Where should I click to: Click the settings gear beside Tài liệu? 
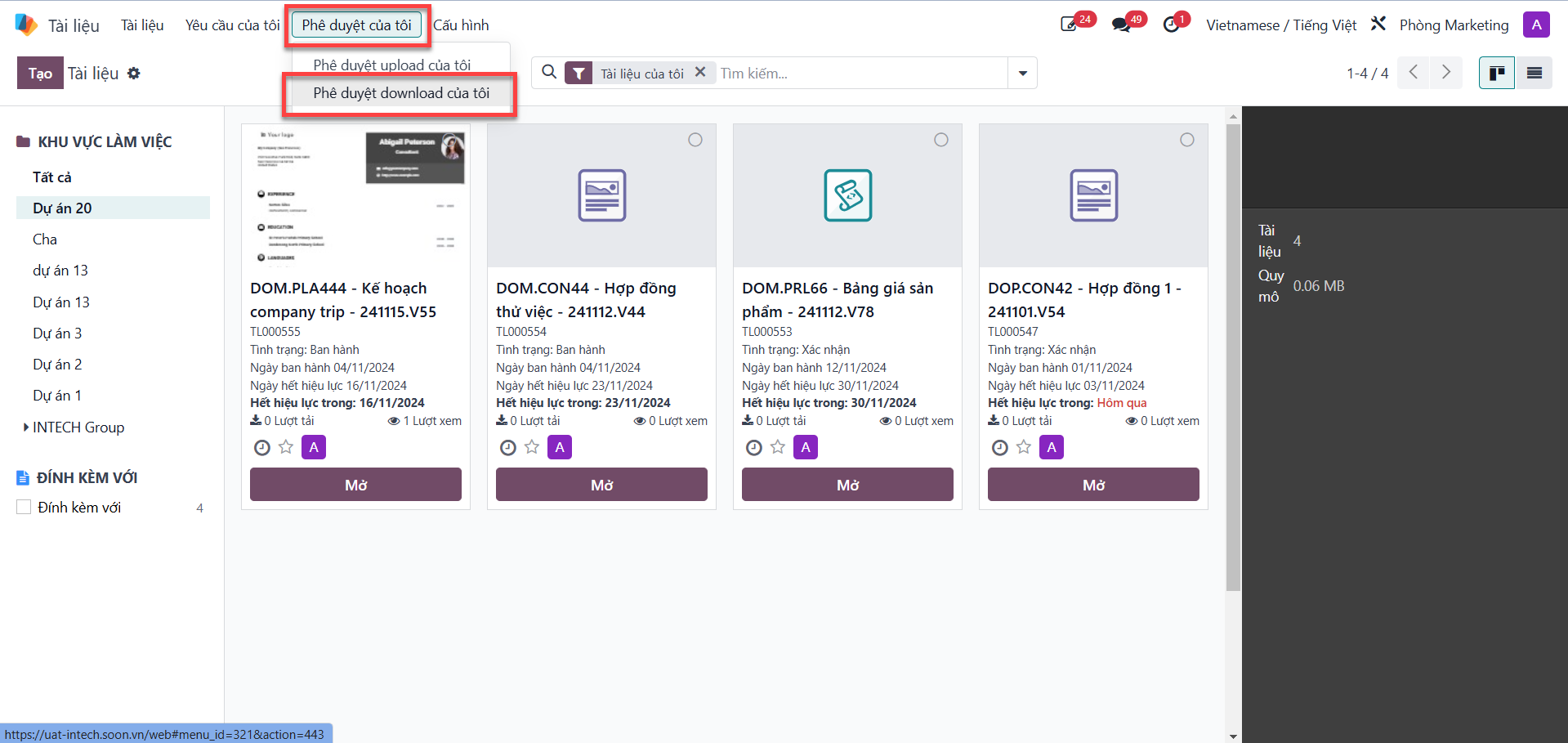tap(134, 74)
